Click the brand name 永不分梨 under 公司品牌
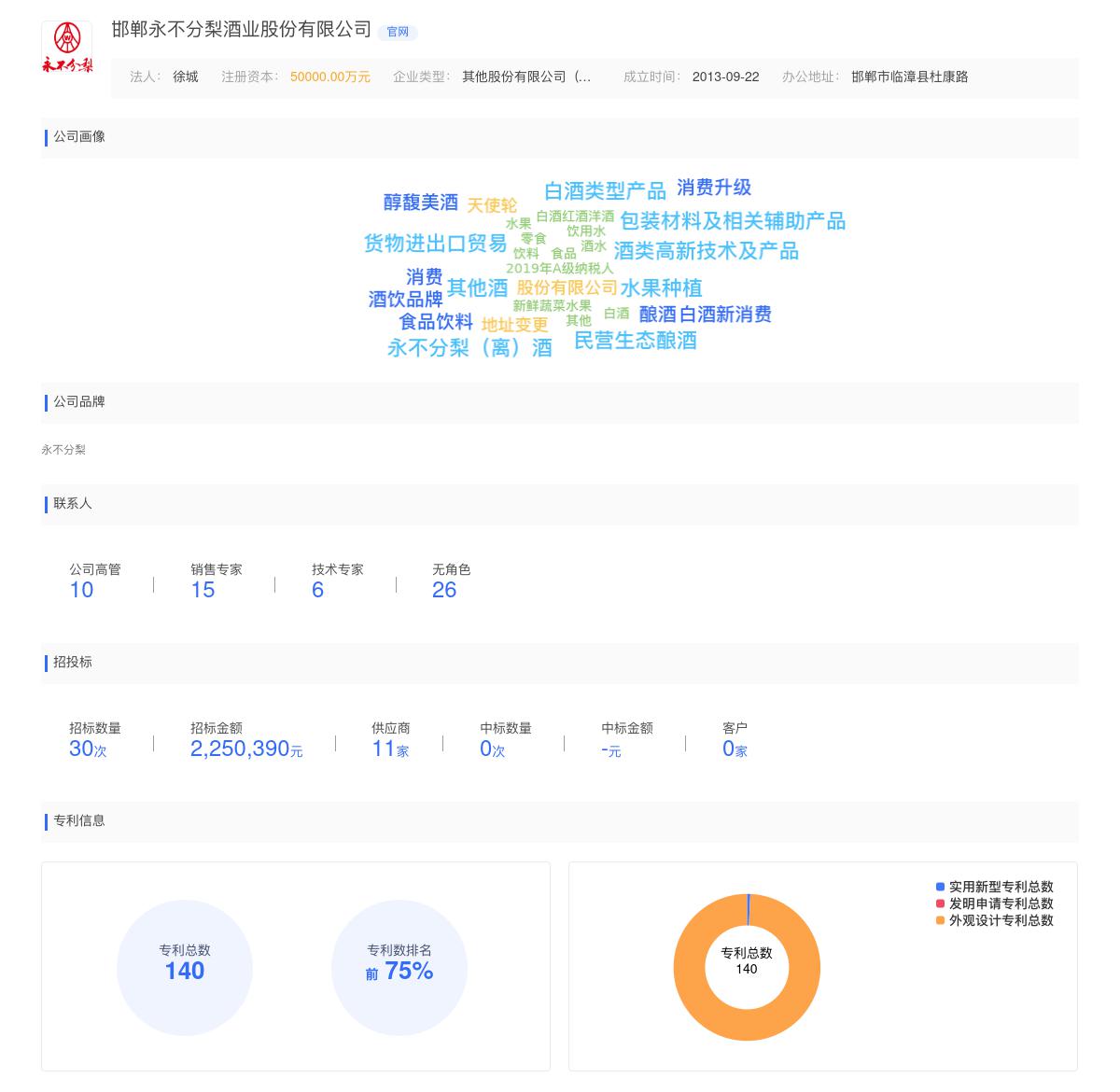The height and width of the screenshot is (1092, 1120). coord(63,450)
